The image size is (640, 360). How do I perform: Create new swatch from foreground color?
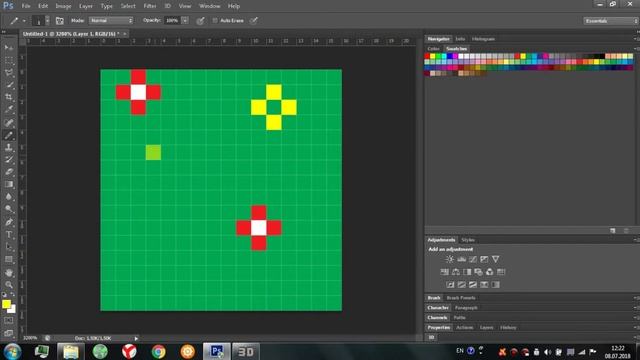tap(613, 231)
